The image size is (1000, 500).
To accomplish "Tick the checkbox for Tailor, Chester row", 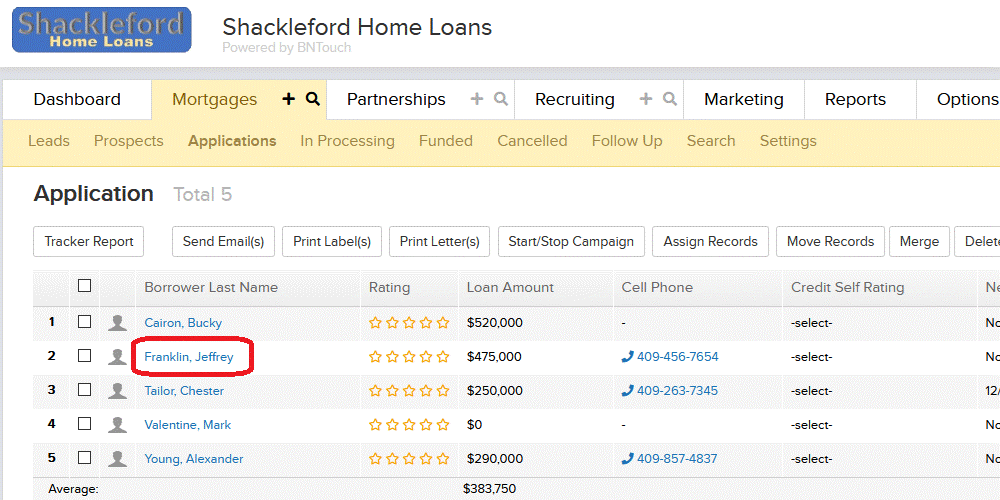I will [84, 390].
